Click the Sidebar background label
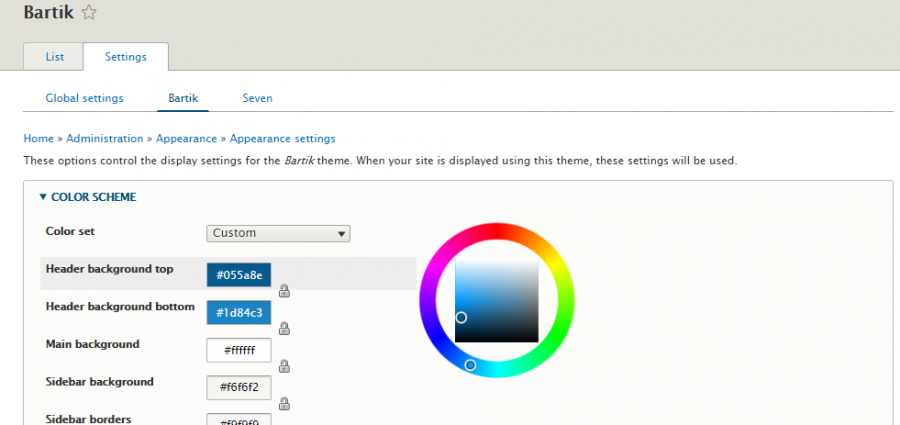 [100, 381]
